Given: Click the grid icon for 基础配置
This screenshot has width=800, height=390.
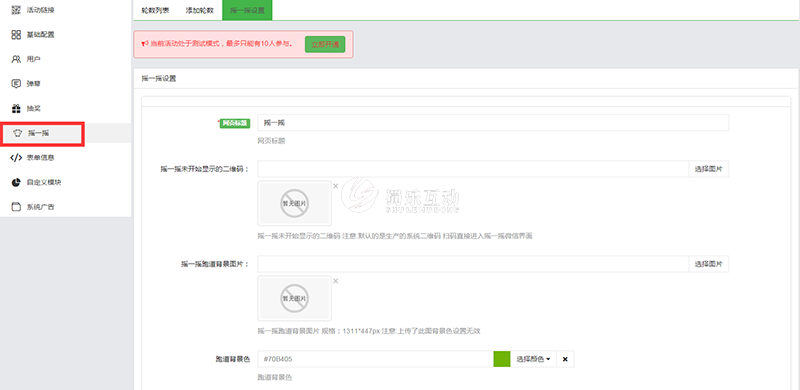Looking at the screenshot, I should tap(16, 34).
